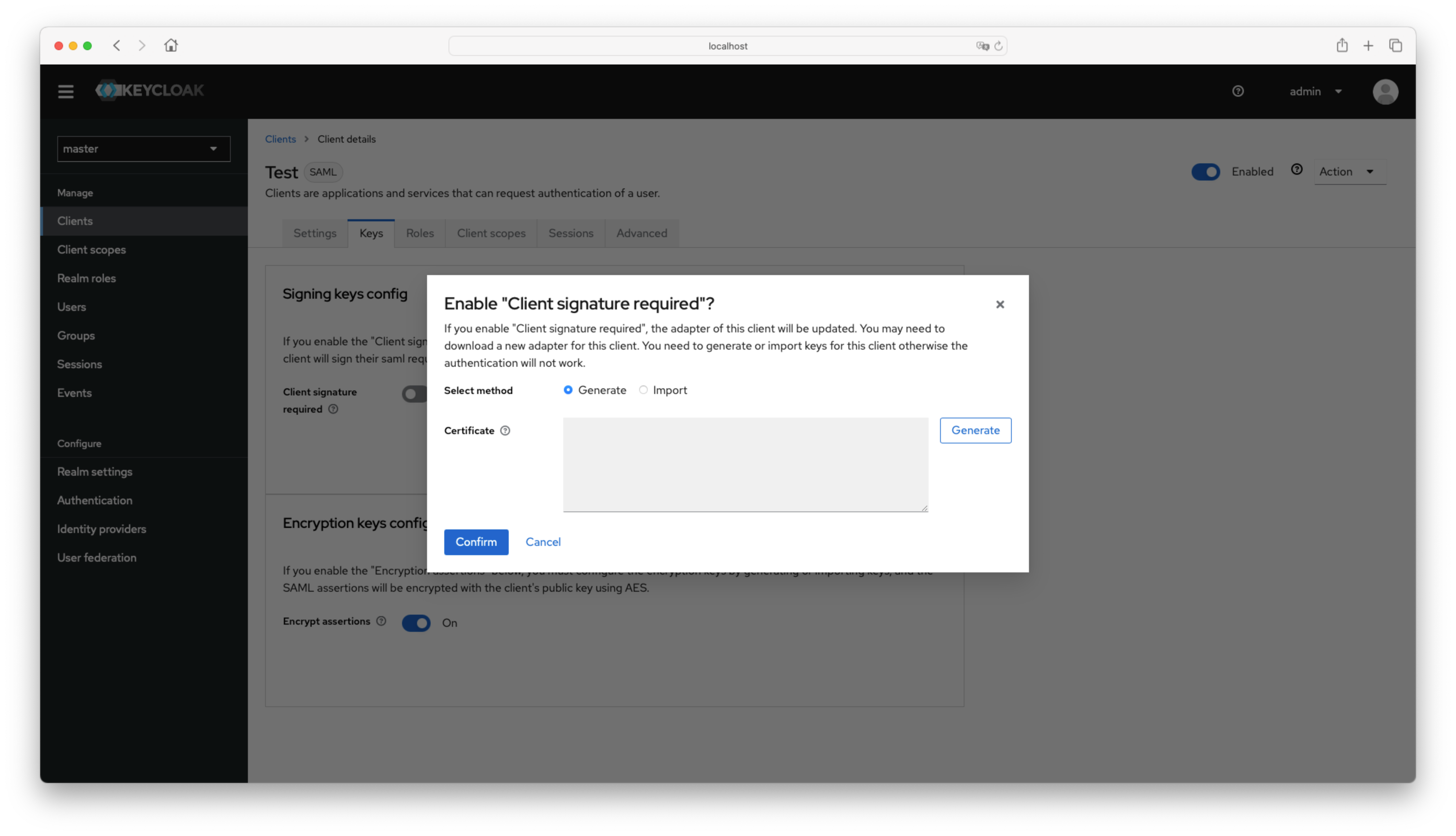Open Identity providers in the sidebar
1456x836 pixels.
pyautogui.click(x=144, y=529)
